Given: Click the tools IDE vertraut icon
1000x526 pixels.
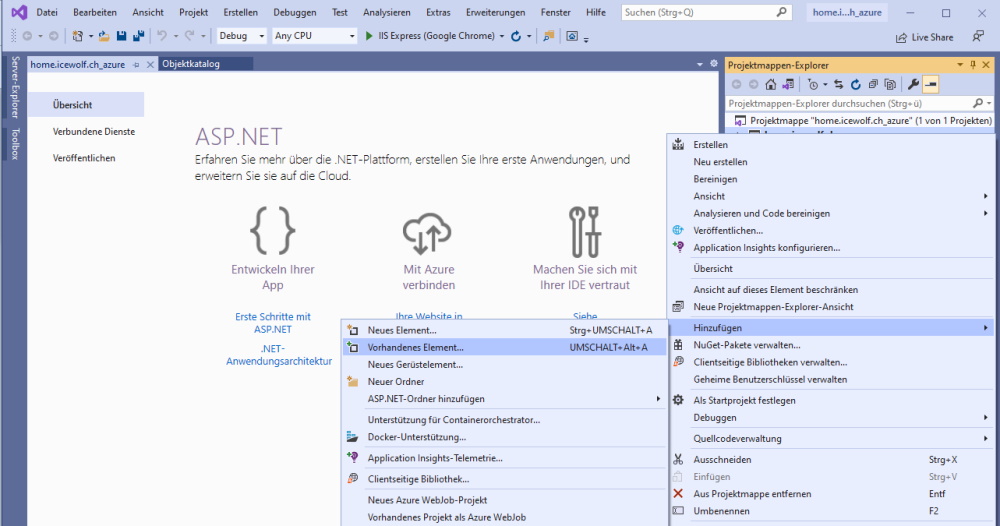Looking at the screenshot, I should pyautogui.click(x=585, y=231).
